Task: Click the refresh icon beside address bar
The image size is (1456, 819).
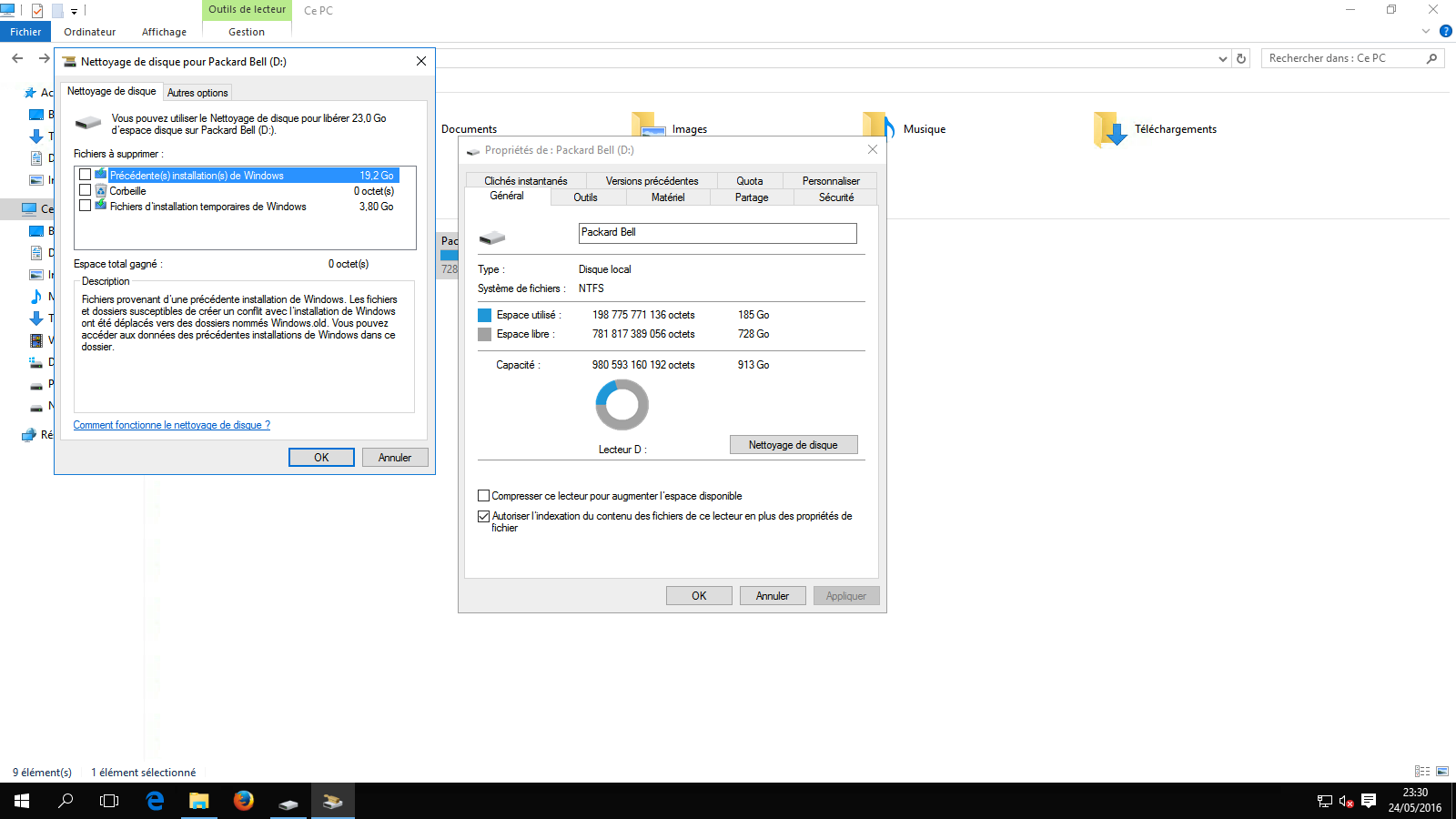Action: (1241, 58)
